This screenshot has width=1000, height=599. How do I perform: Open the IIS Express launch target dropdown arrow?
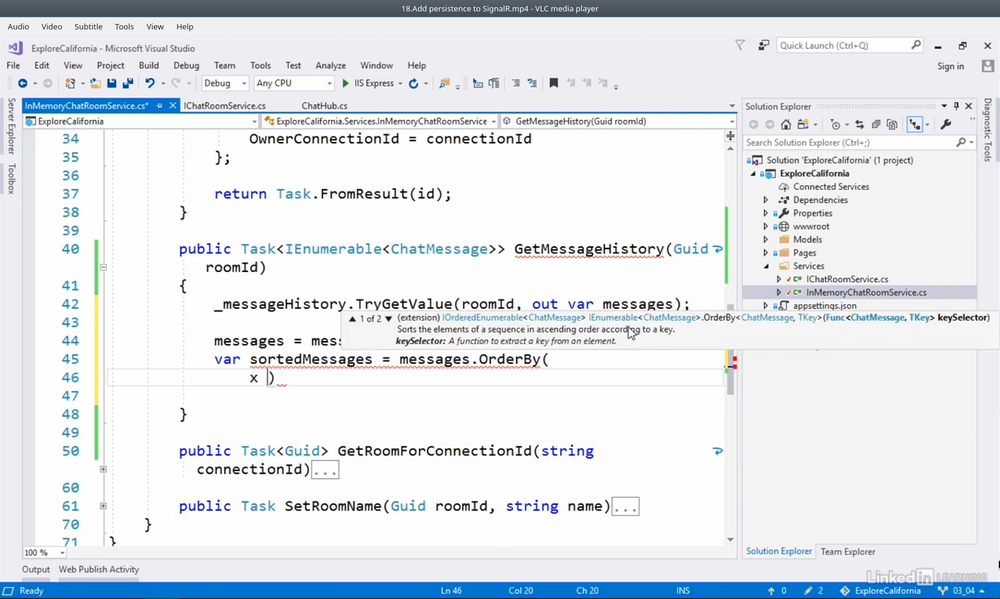coord(400,84)
